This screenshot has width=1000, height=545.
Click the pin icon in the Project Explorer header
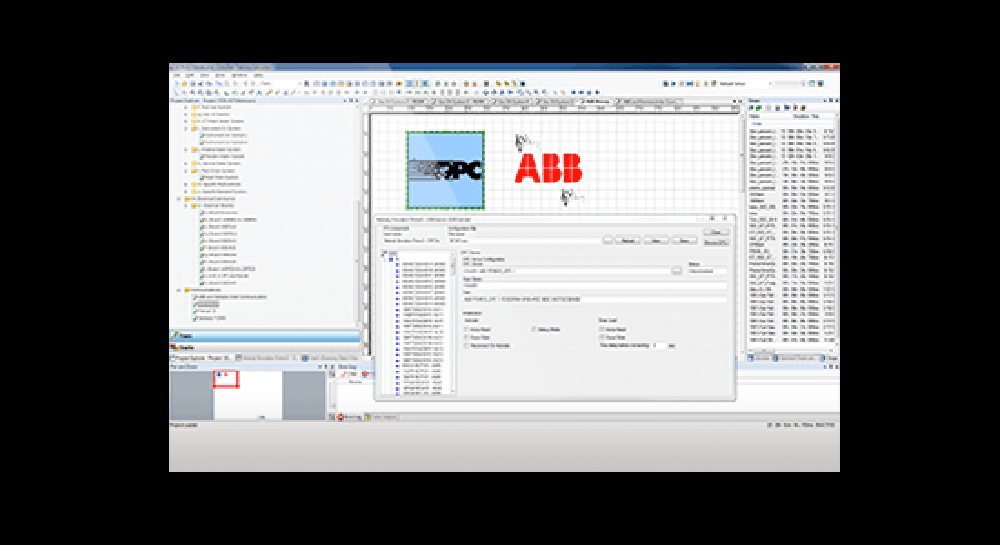click(351, 101)
